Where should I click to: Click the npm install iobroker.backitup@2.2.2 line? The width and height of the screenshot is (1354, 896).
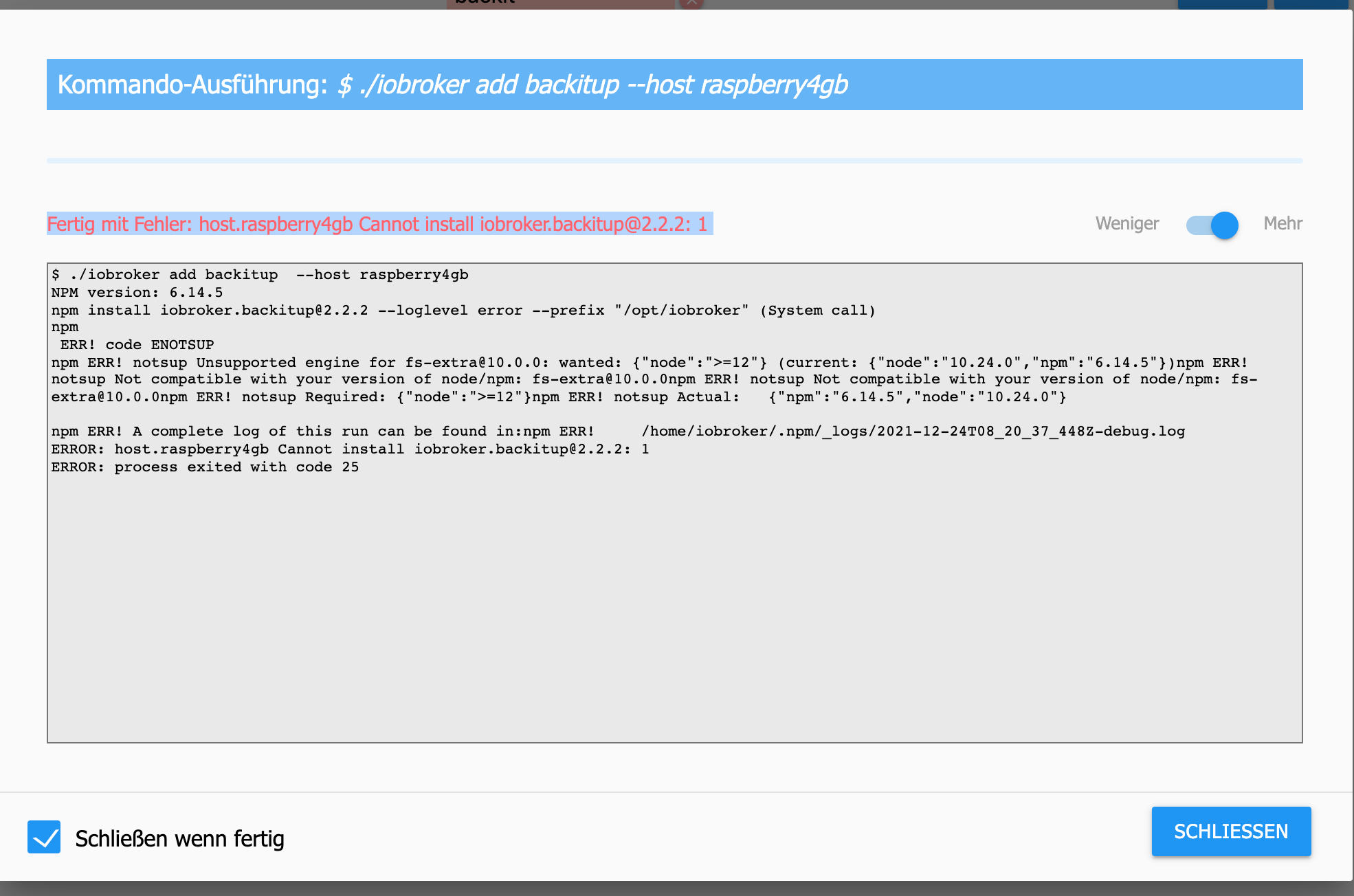point(462,311)
